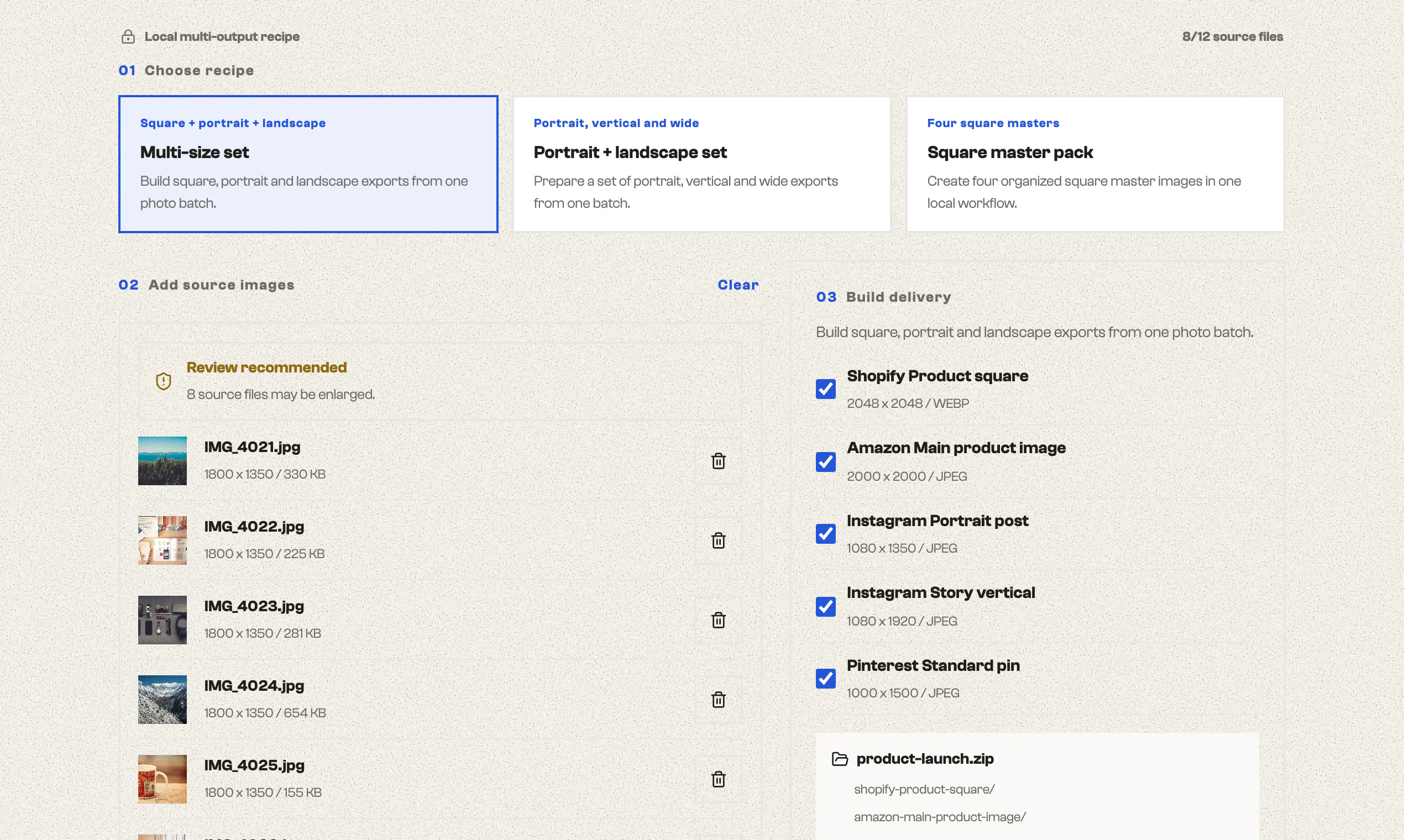Select the Portrait + landscape set recipe

coord(701,164)
